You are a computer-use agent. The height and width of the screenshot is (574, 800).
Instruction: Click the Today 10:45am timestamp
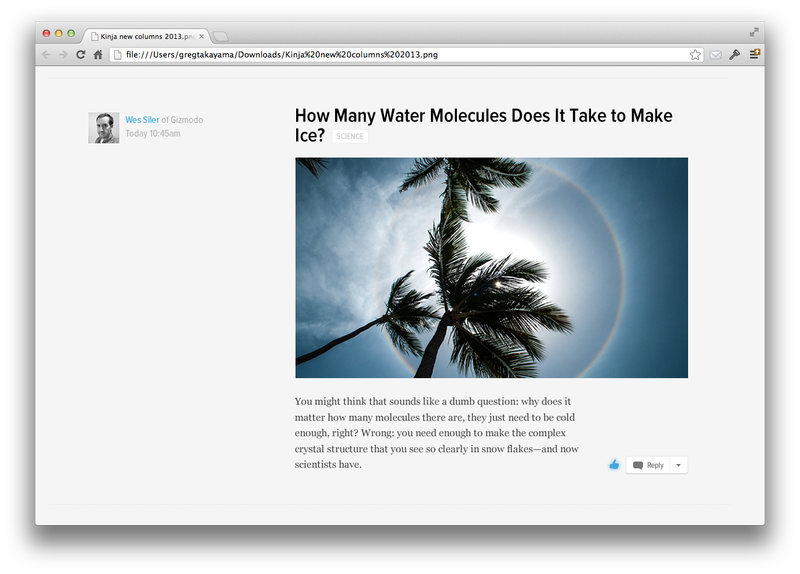tap(153, 134)
